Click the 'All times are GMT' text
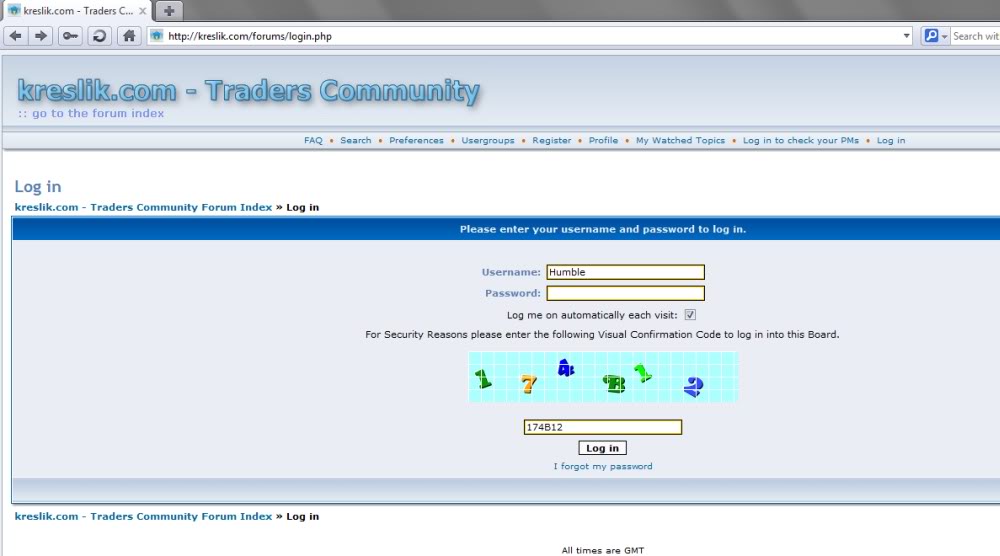This screenshot has width=1000, height=556. [603, 550]
